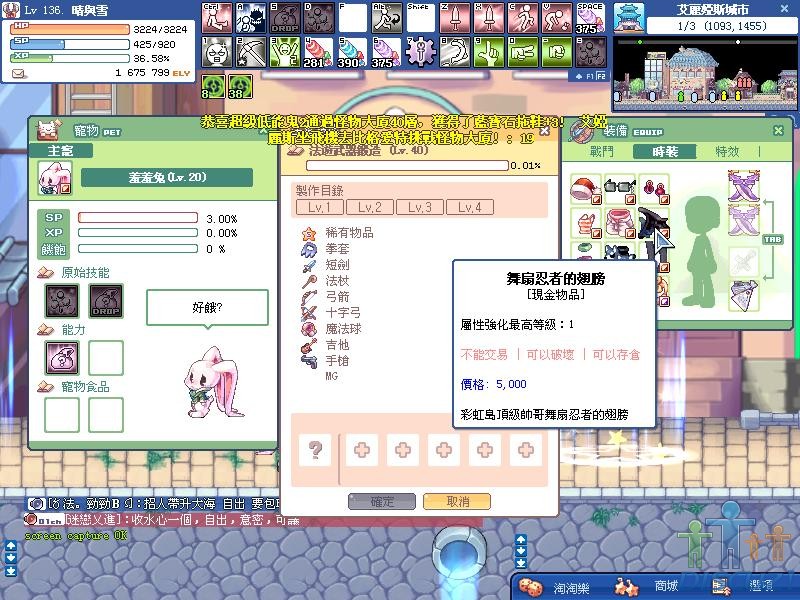Expand the 短劍 crafting category
This screenshot has height=600, width=800.
tap(338, 264)
